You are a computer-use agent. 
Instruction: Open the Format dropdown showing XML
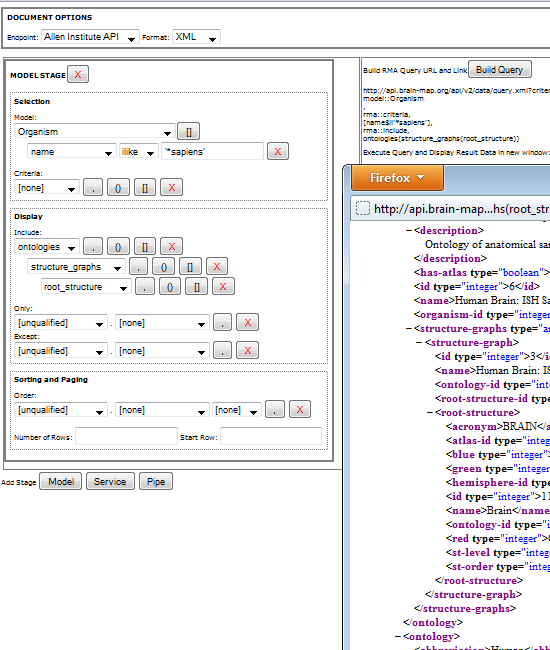point(196,37)
